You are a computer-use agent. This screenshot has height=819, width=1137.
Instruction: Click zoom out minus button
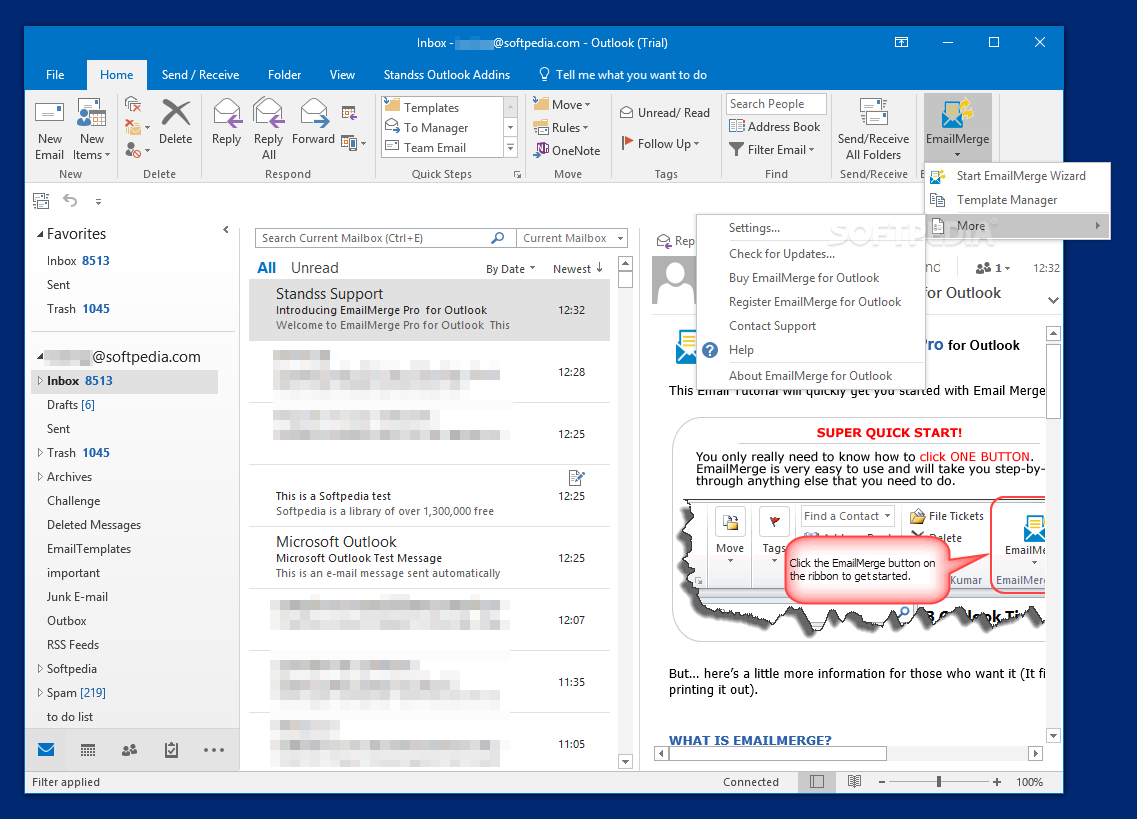coord(882,781)
